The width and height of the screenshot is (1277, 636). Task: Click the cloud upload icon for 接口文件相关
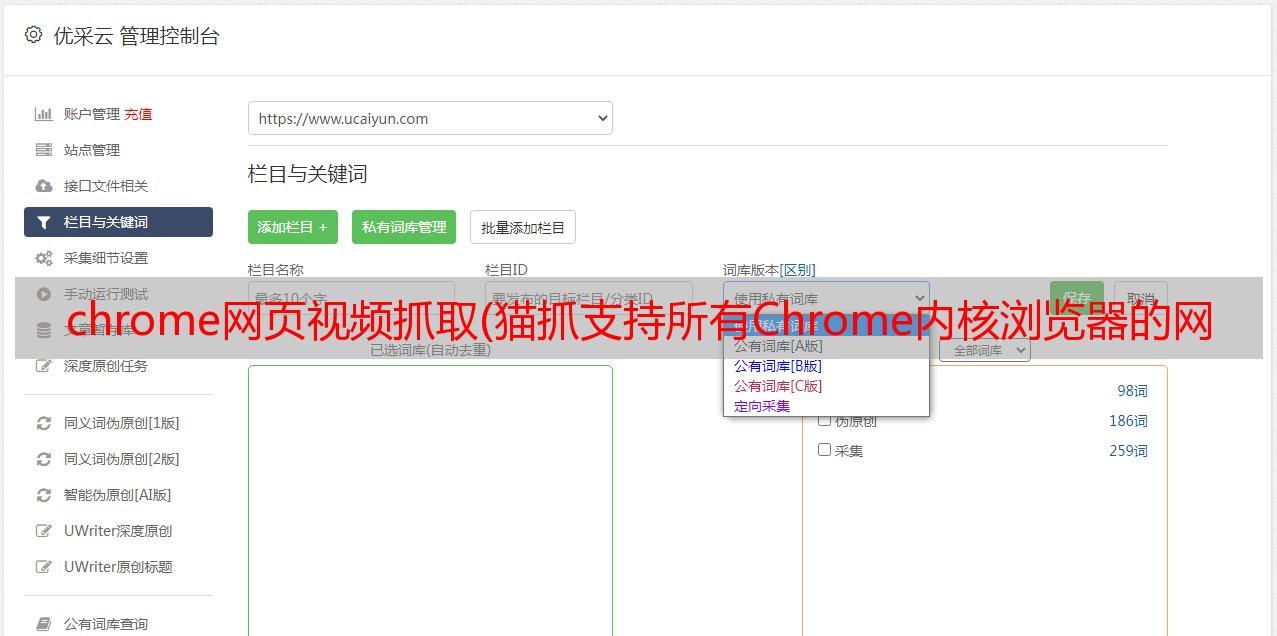click(x=43, y=186)
